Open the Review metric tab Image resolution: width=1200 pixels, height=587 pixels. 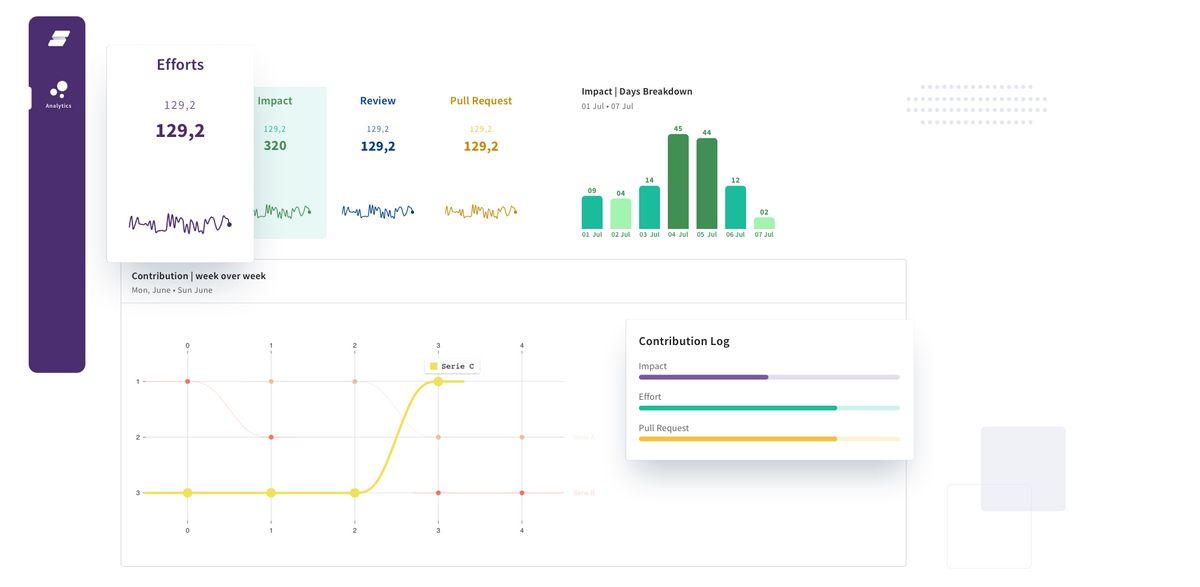(378, 101)
